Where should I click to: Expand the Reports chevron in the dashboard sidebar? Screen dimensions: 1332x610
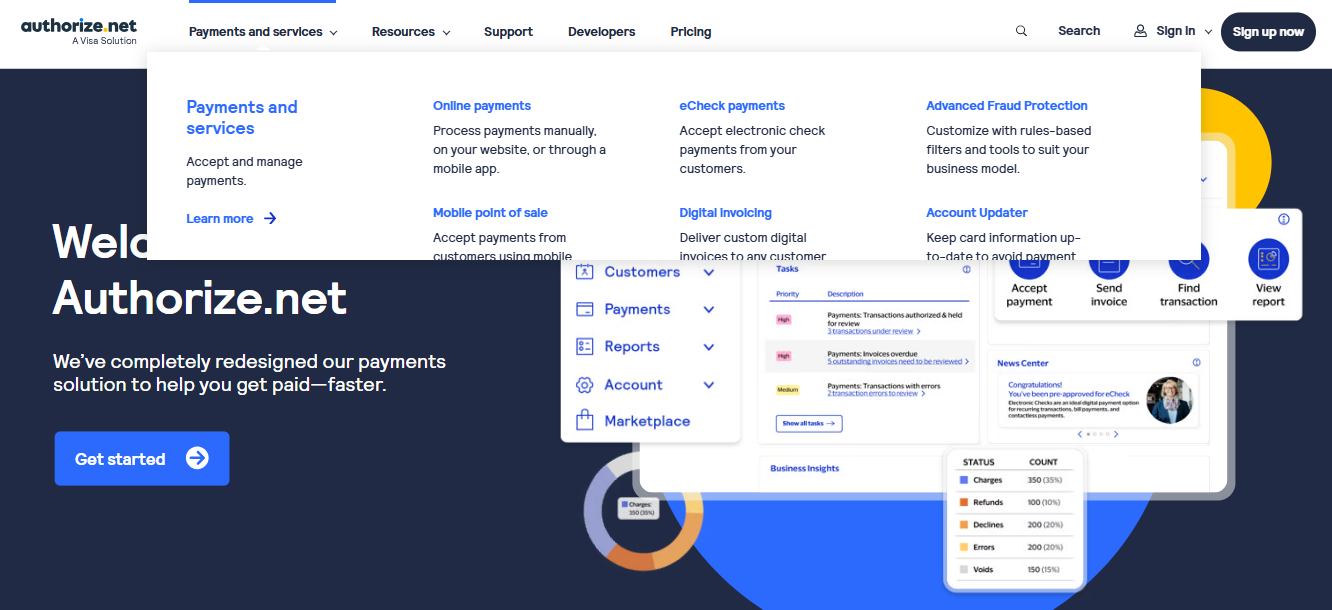[x=709, y=347]
